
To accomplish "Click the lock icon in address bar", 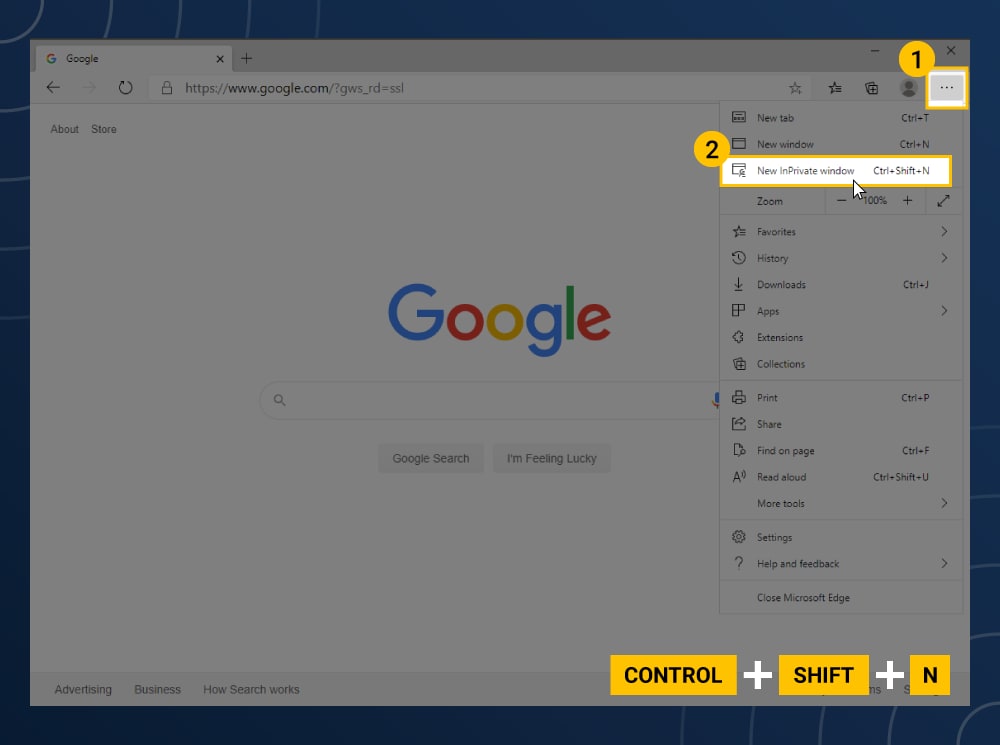I will point(166,88).
